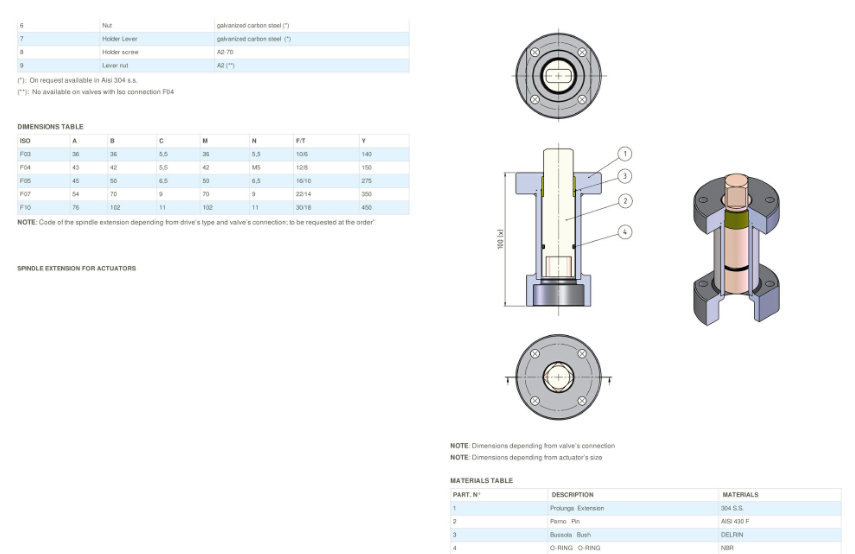Select the "MATERIALS TABLE" heading
Image resolution: width=855 pixels, height=554 pixels.
pyautogui.click(x=481, y=481)
